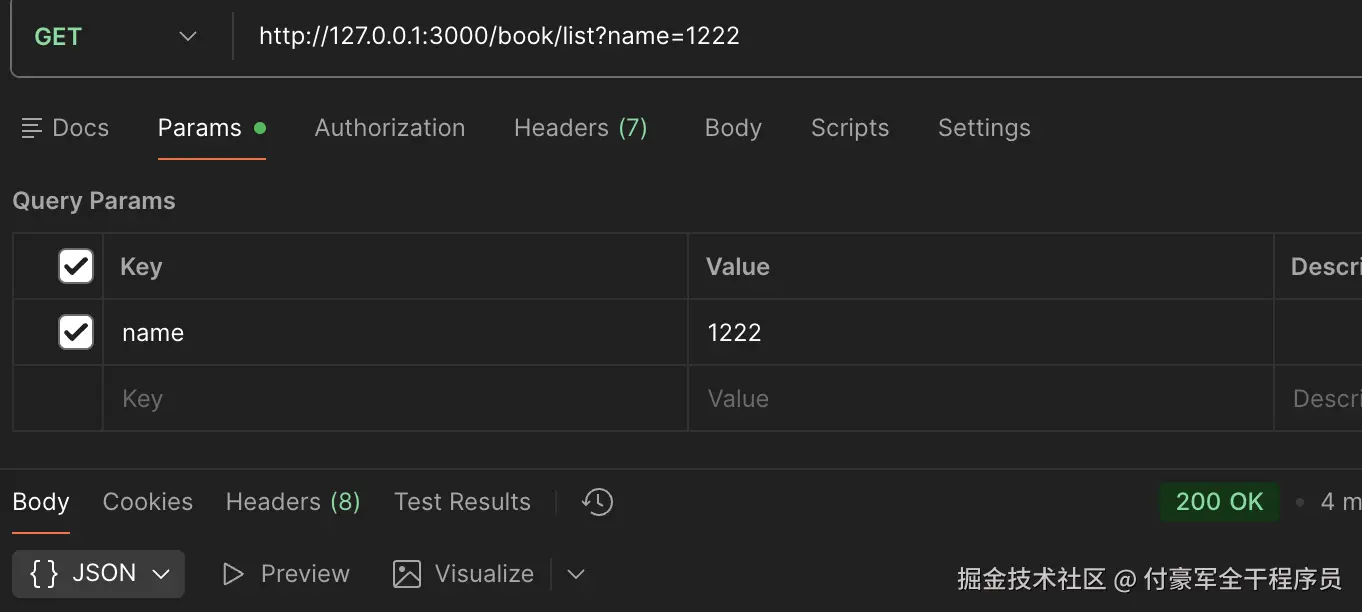Open the Test Results tab

click(462, 502)
